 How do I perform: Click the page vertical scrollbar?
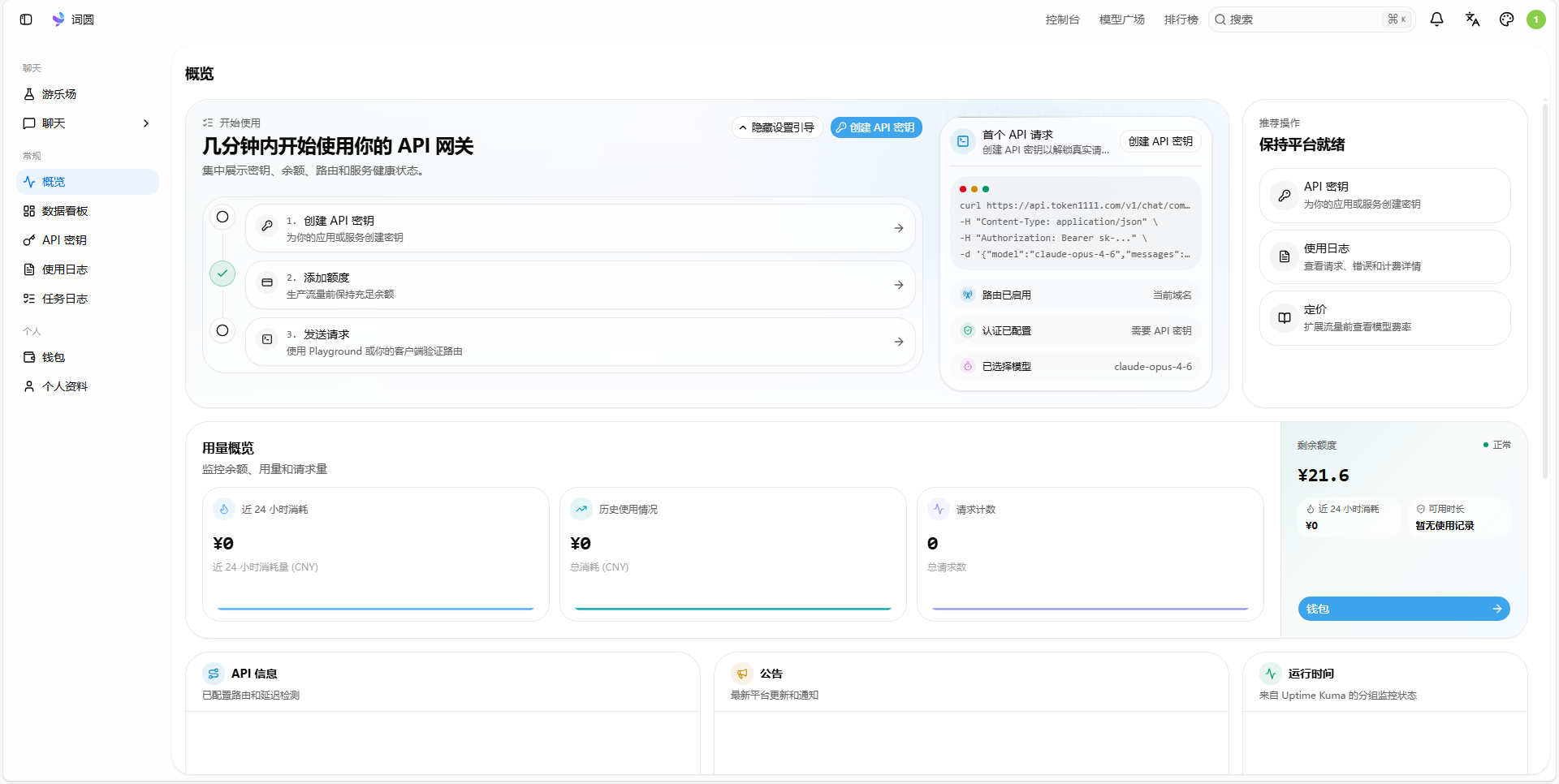(x=1544, y=291)
